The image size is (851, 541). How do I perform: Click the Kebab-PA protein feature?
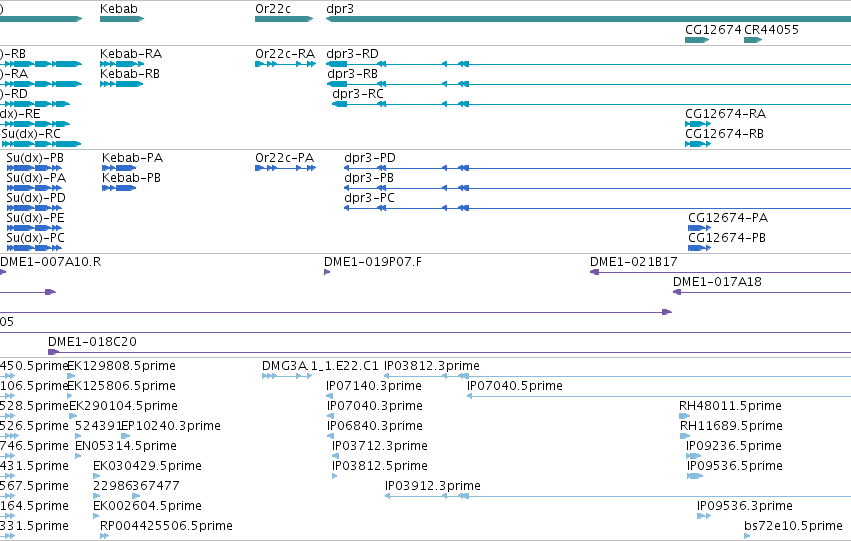click(x=119, y=168)
